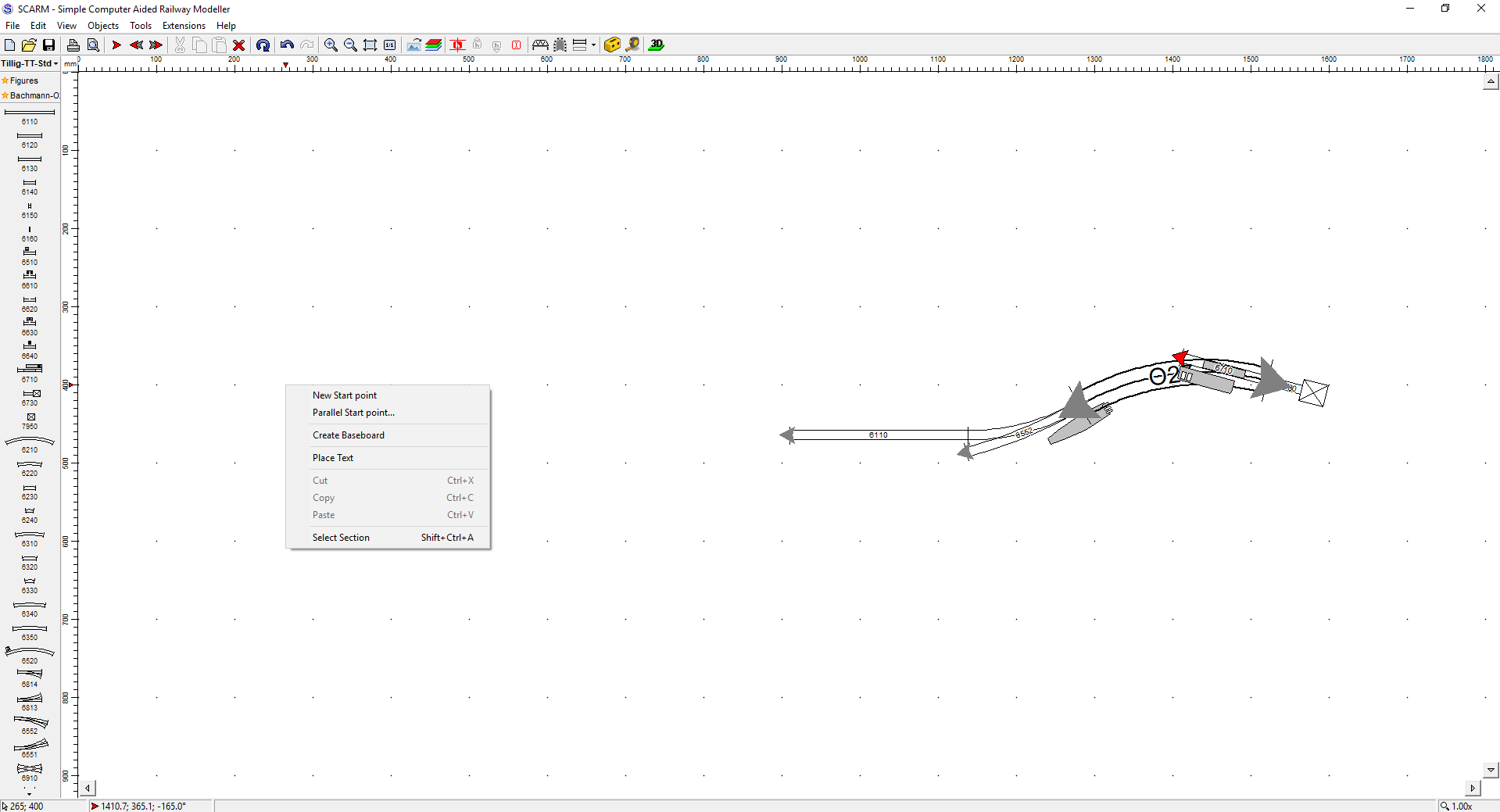
Task: Click the red bracket icon in the toolbar
Action: click(x=516, y=45)
